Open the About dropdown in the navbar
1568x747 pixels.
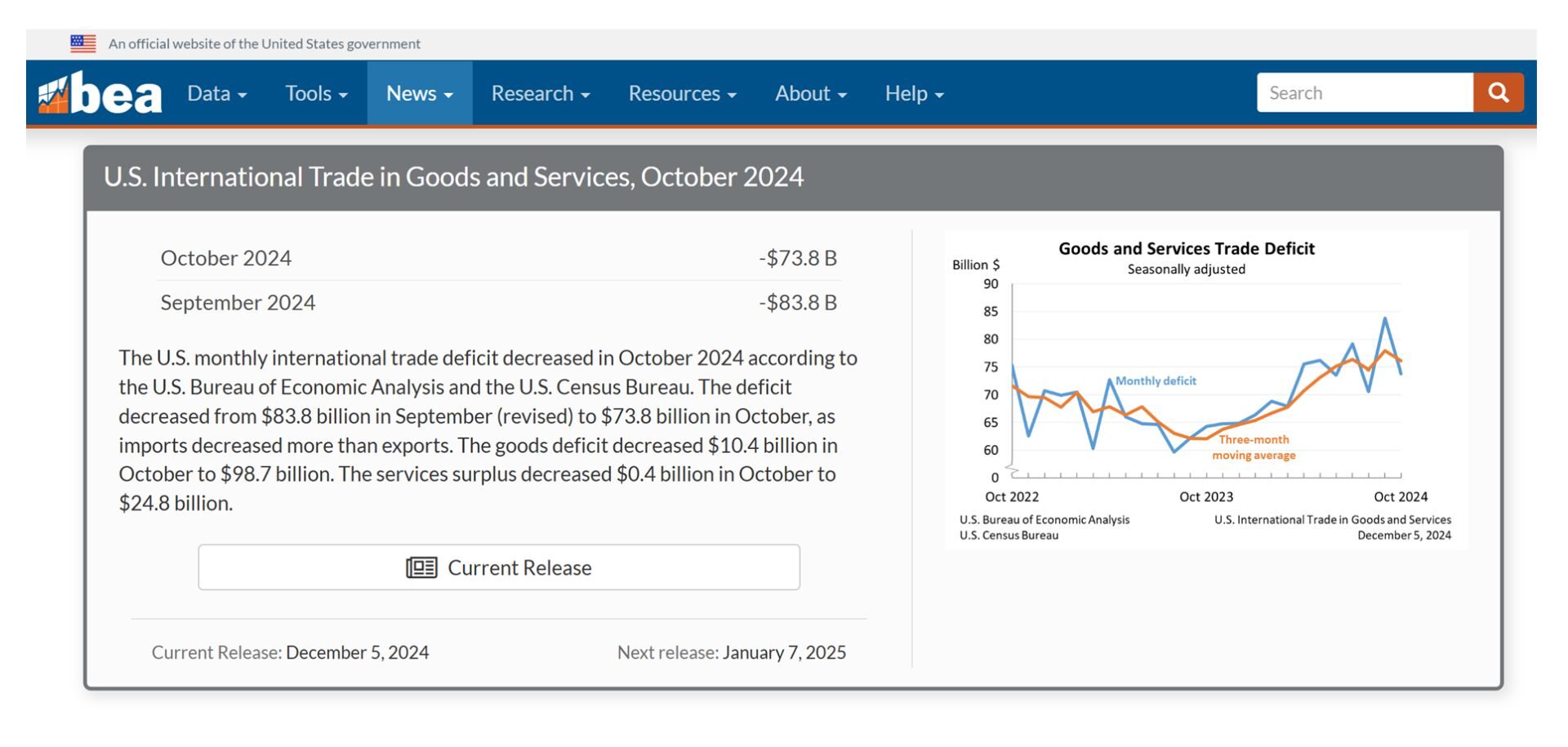[810, 94]
